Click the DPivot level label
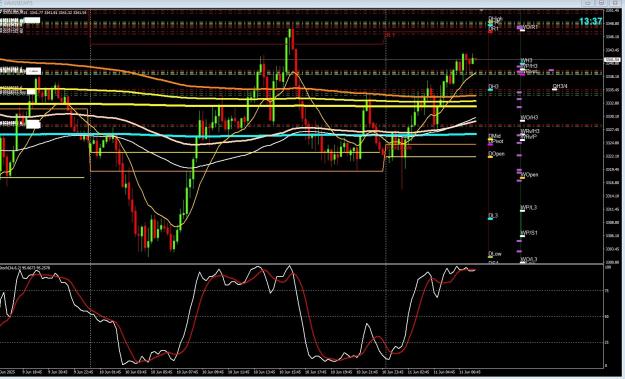The image size is (625, 379). (x=496, y=141)
